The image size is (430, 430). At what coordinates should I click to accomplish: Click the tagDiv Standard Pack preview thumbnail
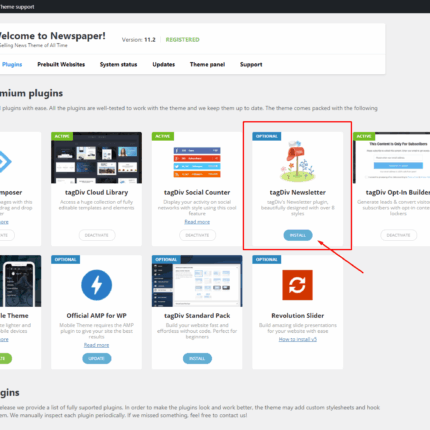197,281
